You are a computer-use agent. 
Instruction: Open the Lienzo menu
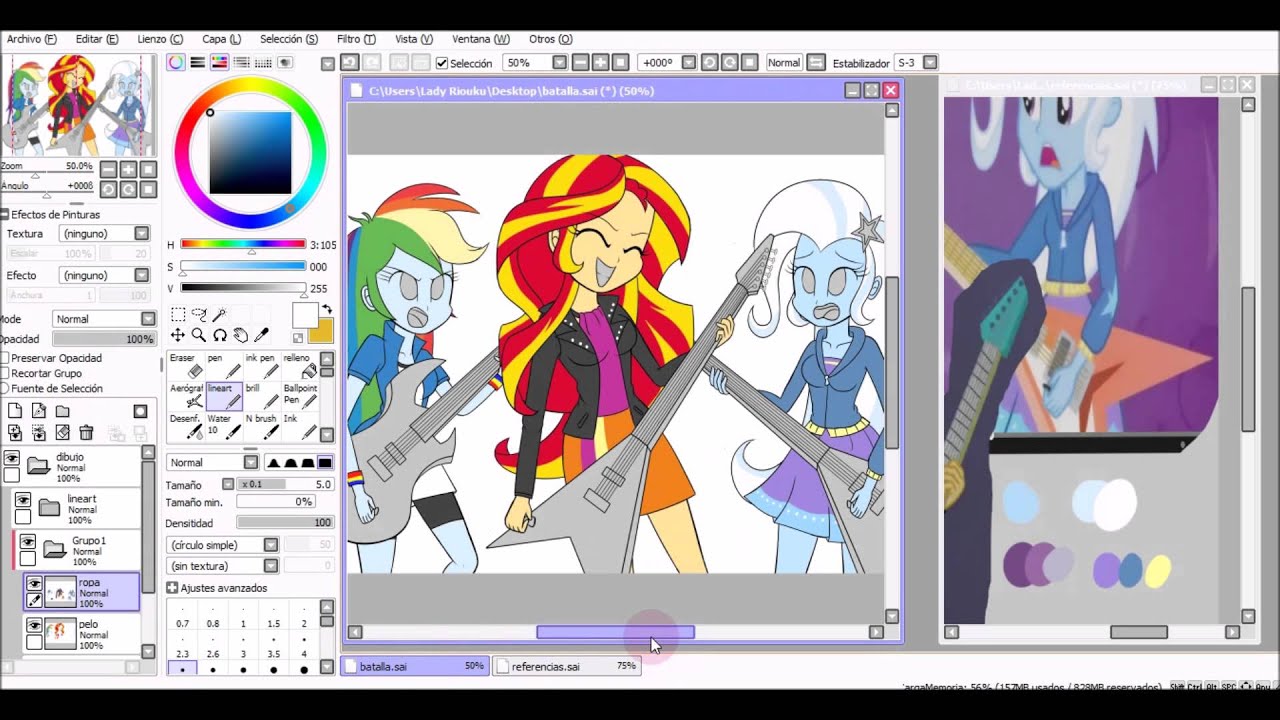pos(160,39)
